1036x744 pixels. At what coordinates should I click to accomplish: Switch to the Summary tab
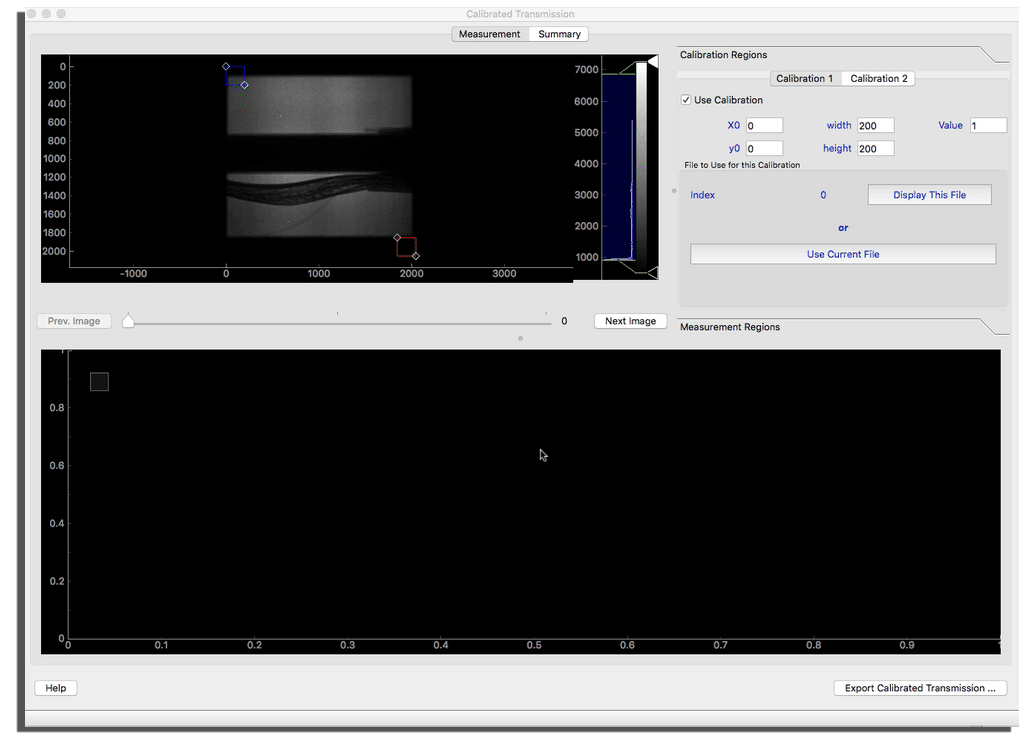(x=558, y=33)
